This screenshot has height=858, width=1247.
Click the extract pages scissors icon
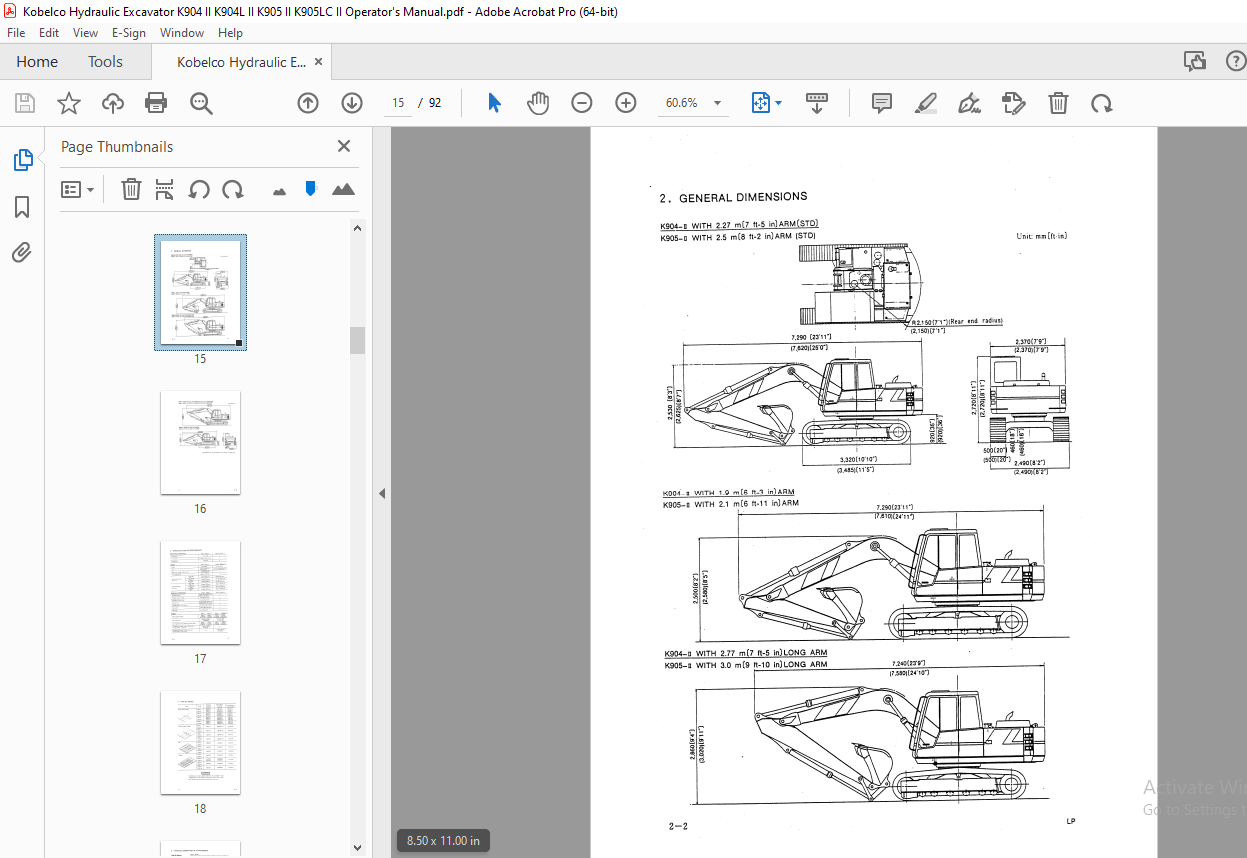165,189
